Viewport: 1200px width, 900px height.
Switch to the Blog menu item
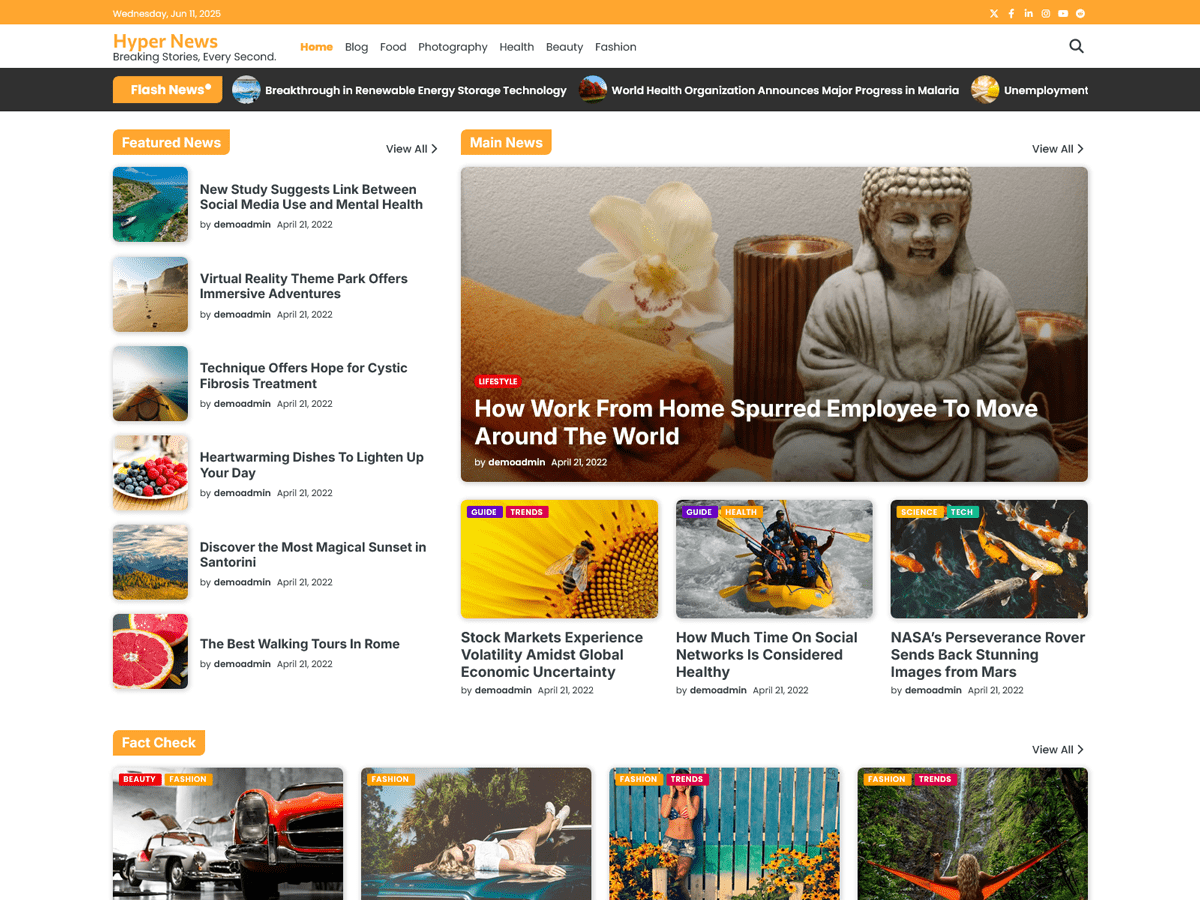coord(356,46)
